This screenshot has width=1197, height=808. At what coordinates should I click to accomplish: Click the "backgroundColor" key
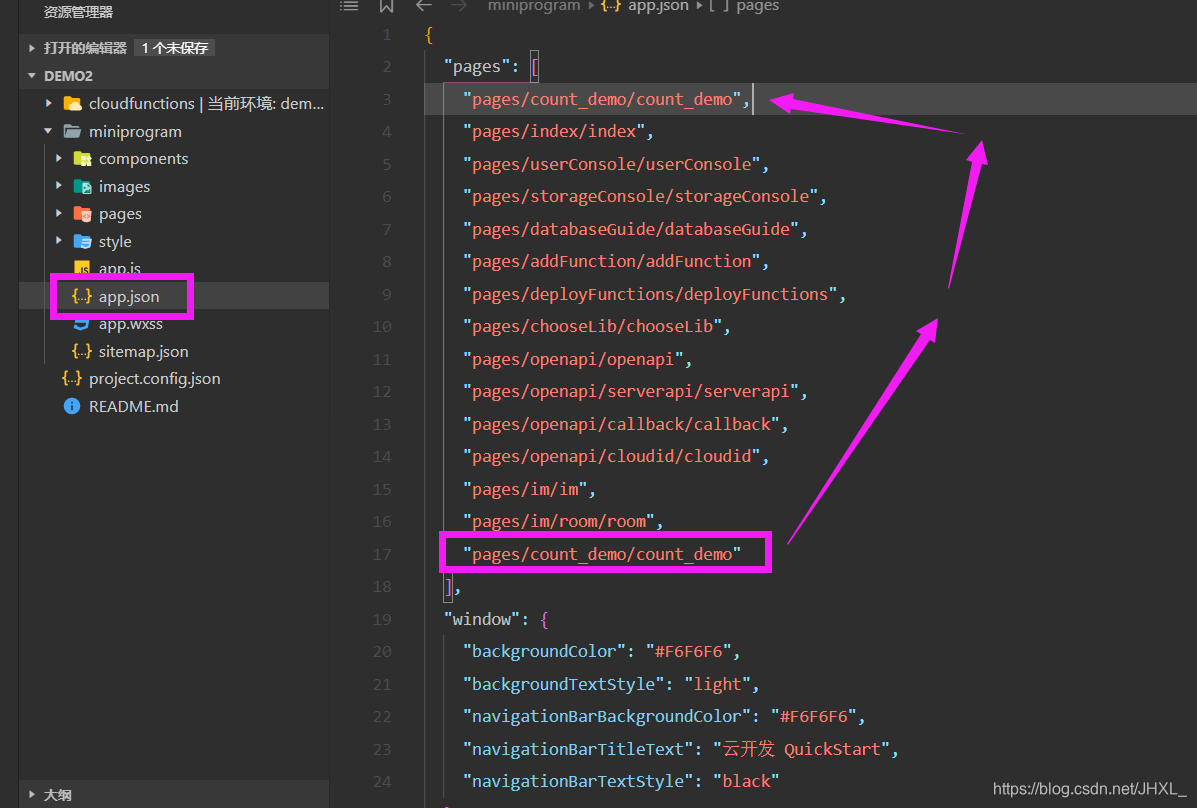[x=544, y=651]
